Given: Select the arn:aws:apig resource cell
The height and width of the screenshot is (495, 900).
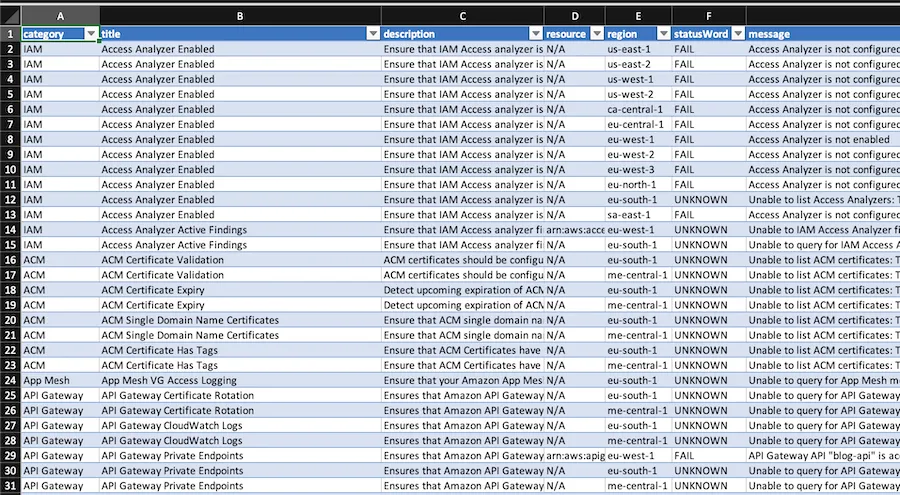Looking at the screenshot, I should pyautogui.click(x=575, y=455).
